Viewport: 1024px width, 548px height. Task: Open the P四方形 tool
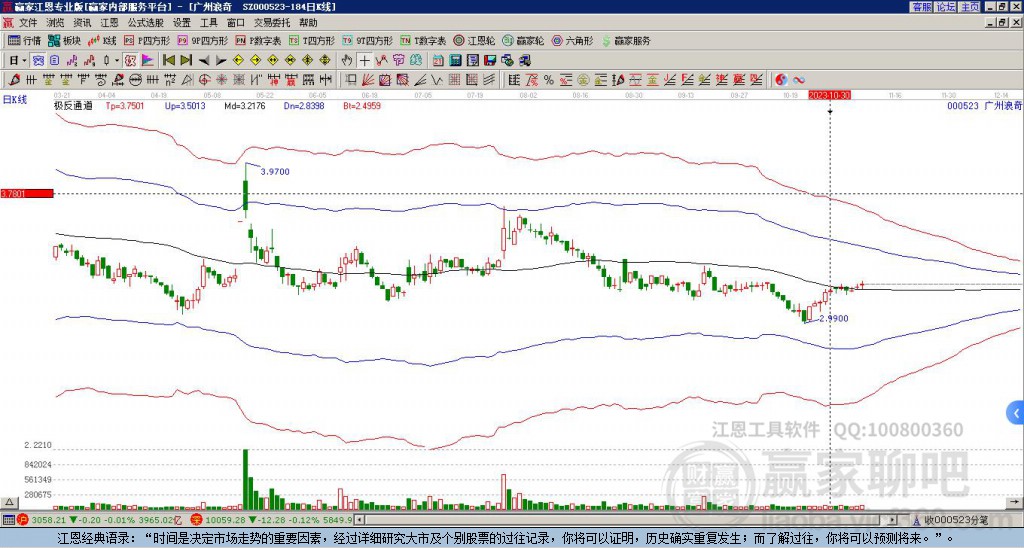[147, 40]
